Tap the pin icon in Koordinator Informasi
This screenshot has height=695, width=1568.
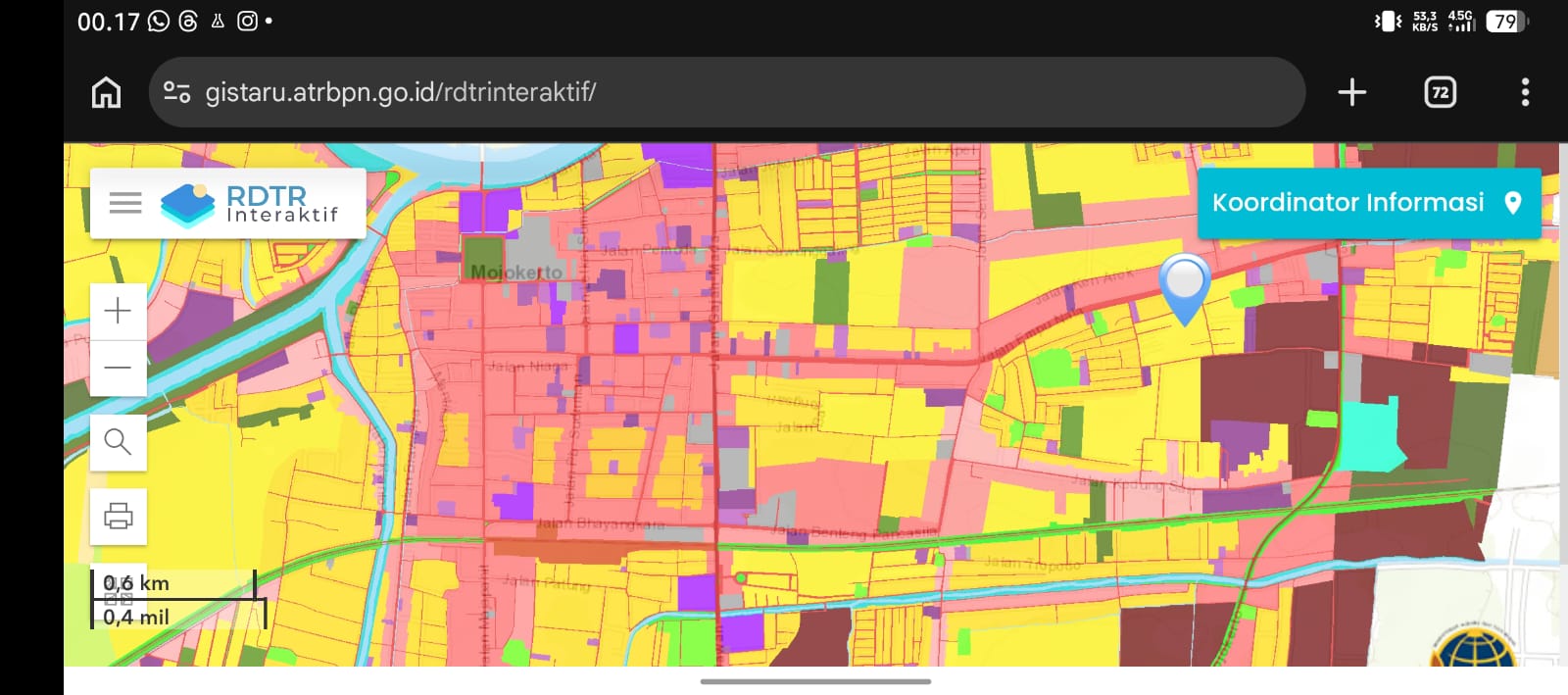[1513, 203]
